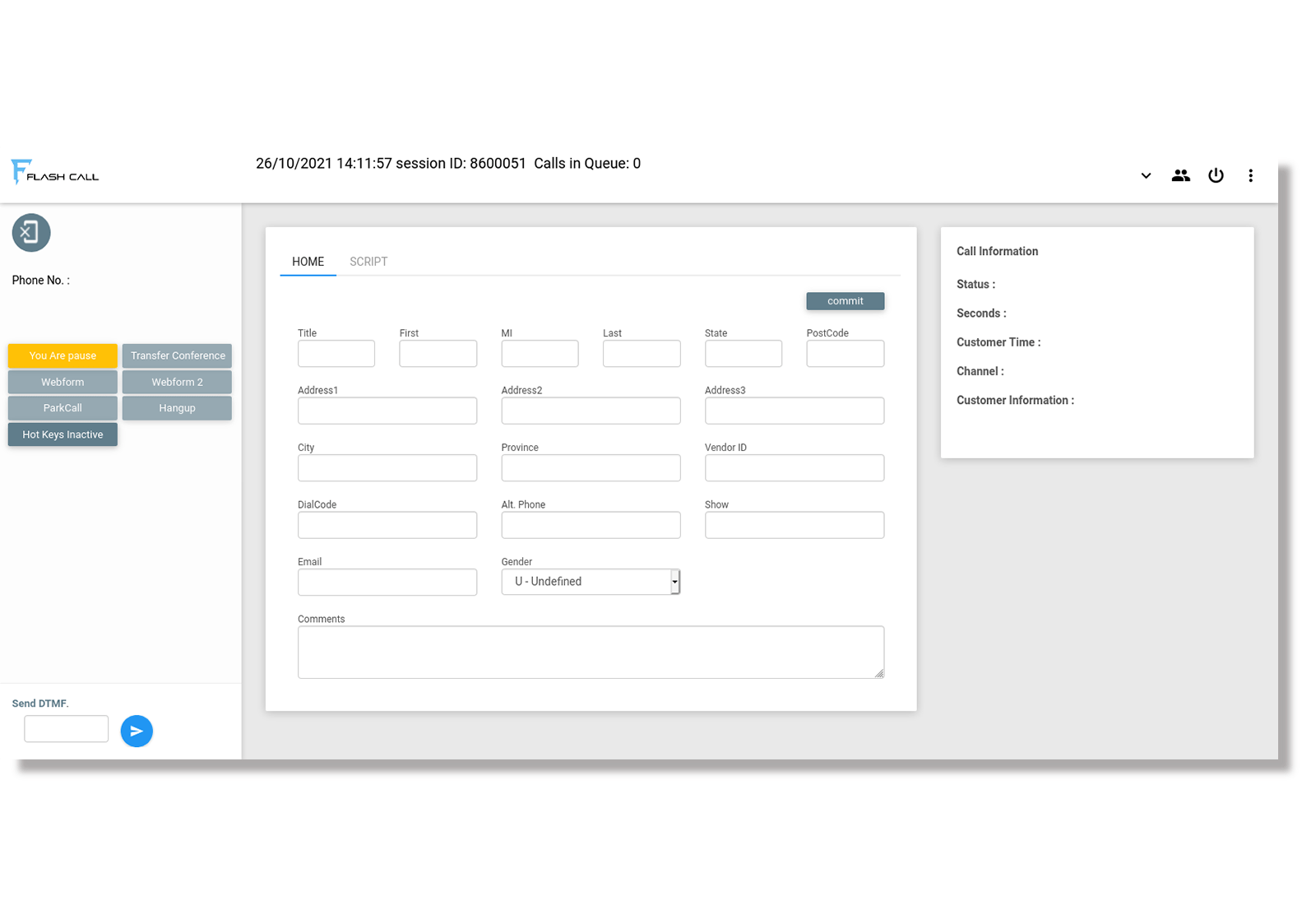Viewport: 1316px width, 924px height.
Task: Toggle the 'You Are pause' status
Action: [x=63, y=355]
